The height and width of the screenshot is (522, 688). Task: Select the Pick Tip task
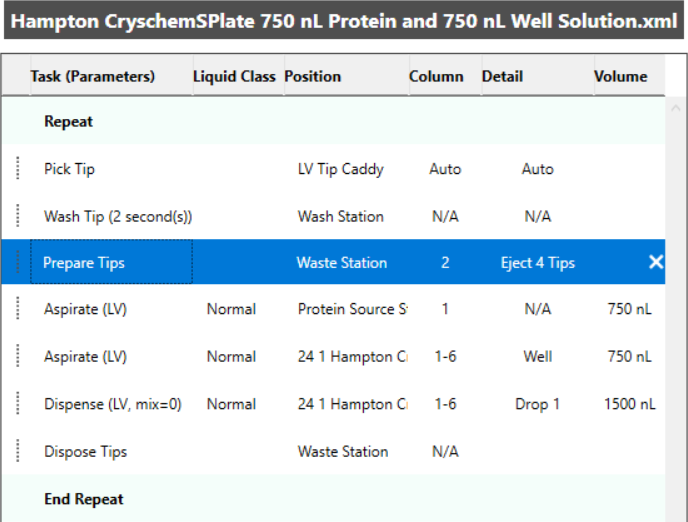pyautogui.click(x=70, y=169)
